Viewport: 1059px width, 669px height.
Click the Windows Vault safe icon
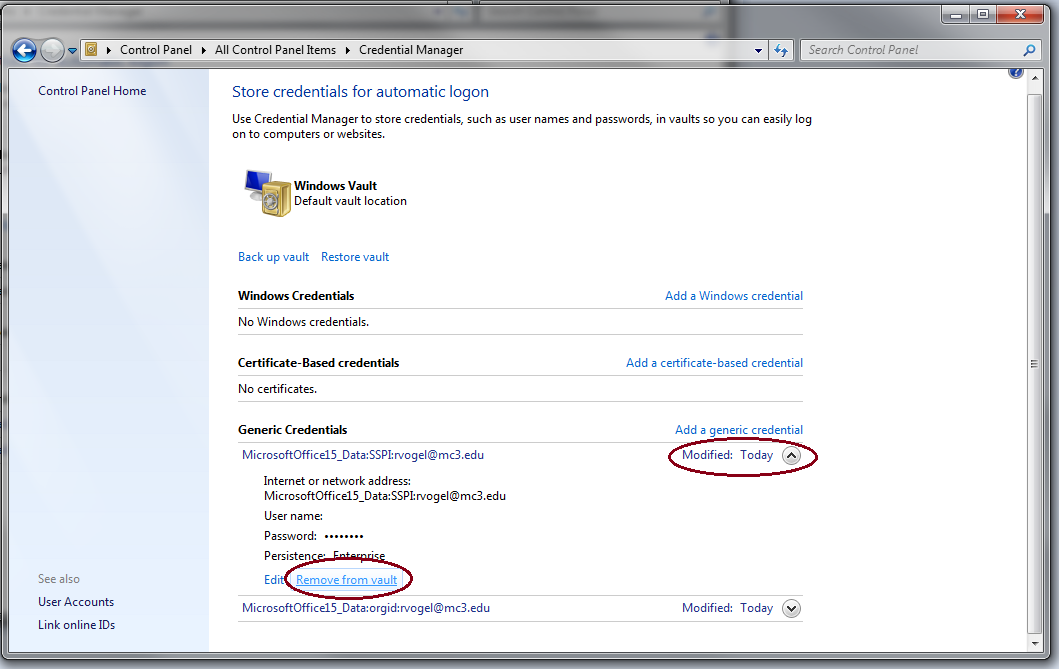click(x=267, y=193)
